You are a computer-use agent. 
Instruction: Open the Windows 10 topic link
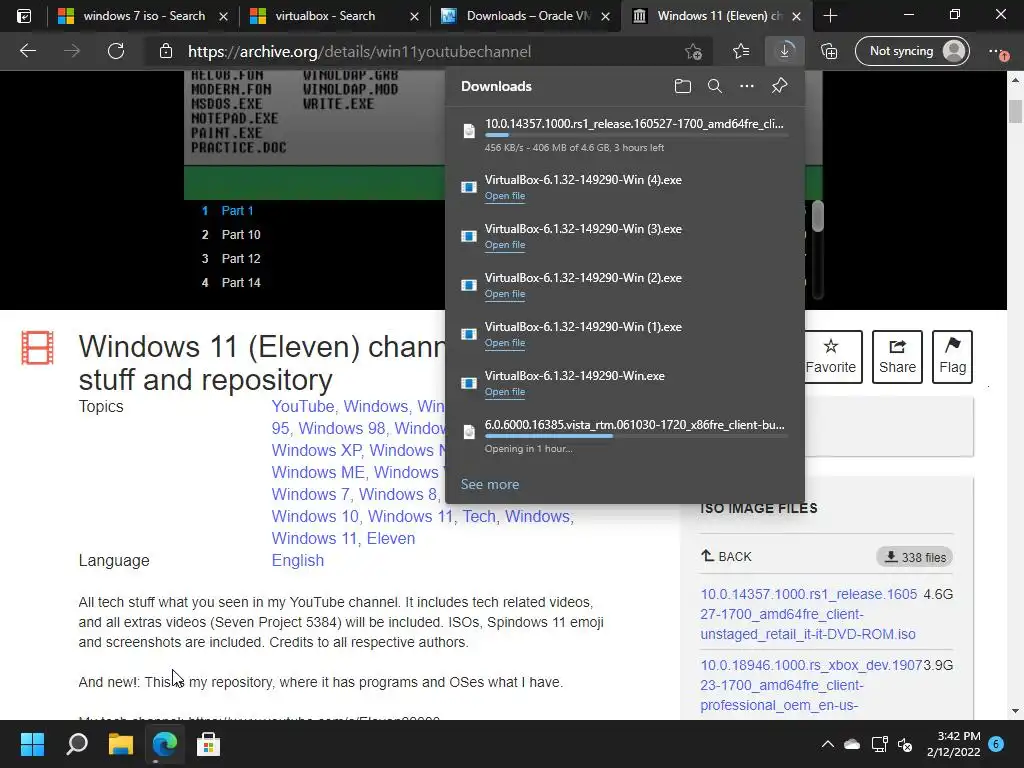(315, 516)
